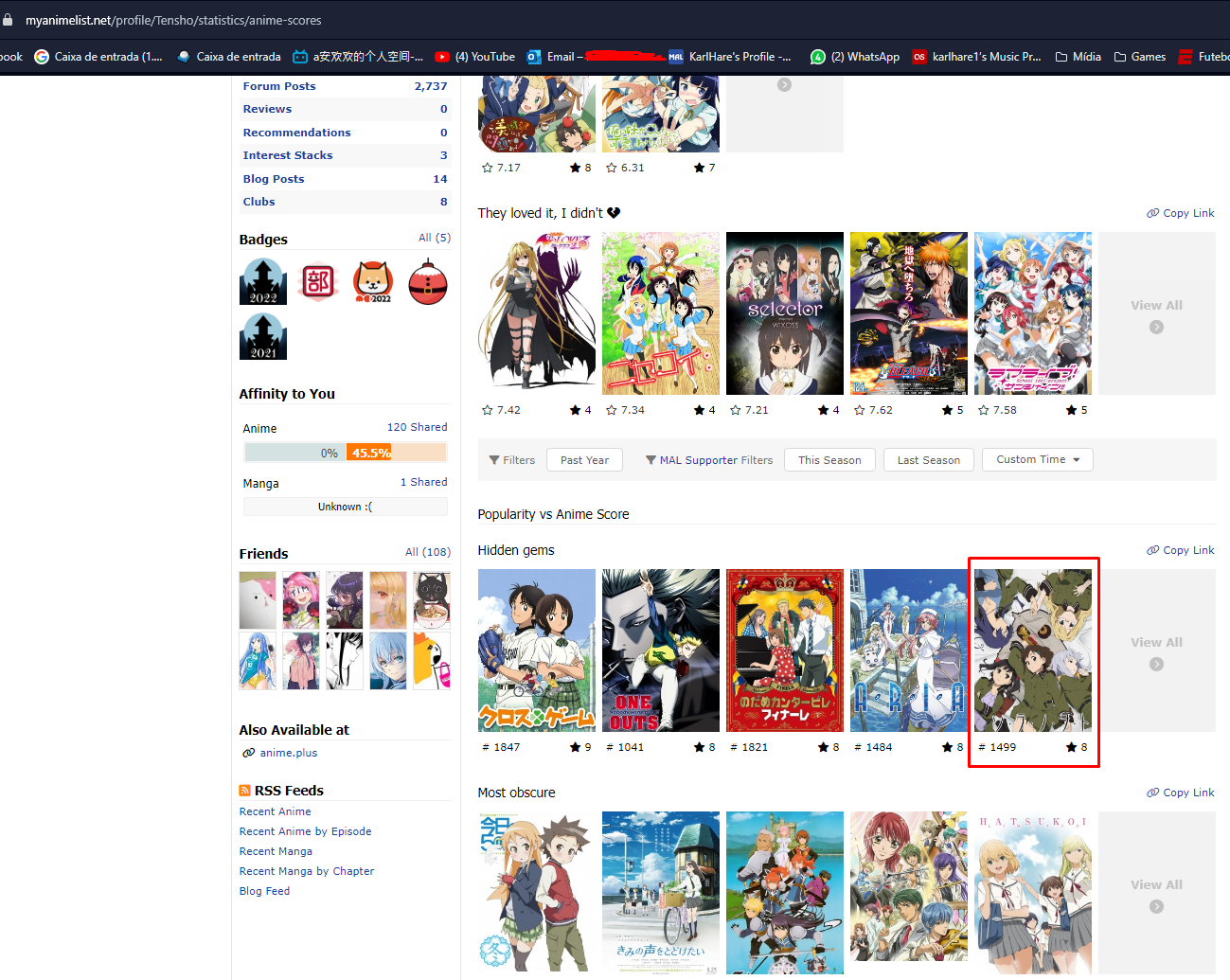This screenshot has width=1230, height=980.
Task: Open the Nodame Cantabile Finale poster
Action: point(785,650)
